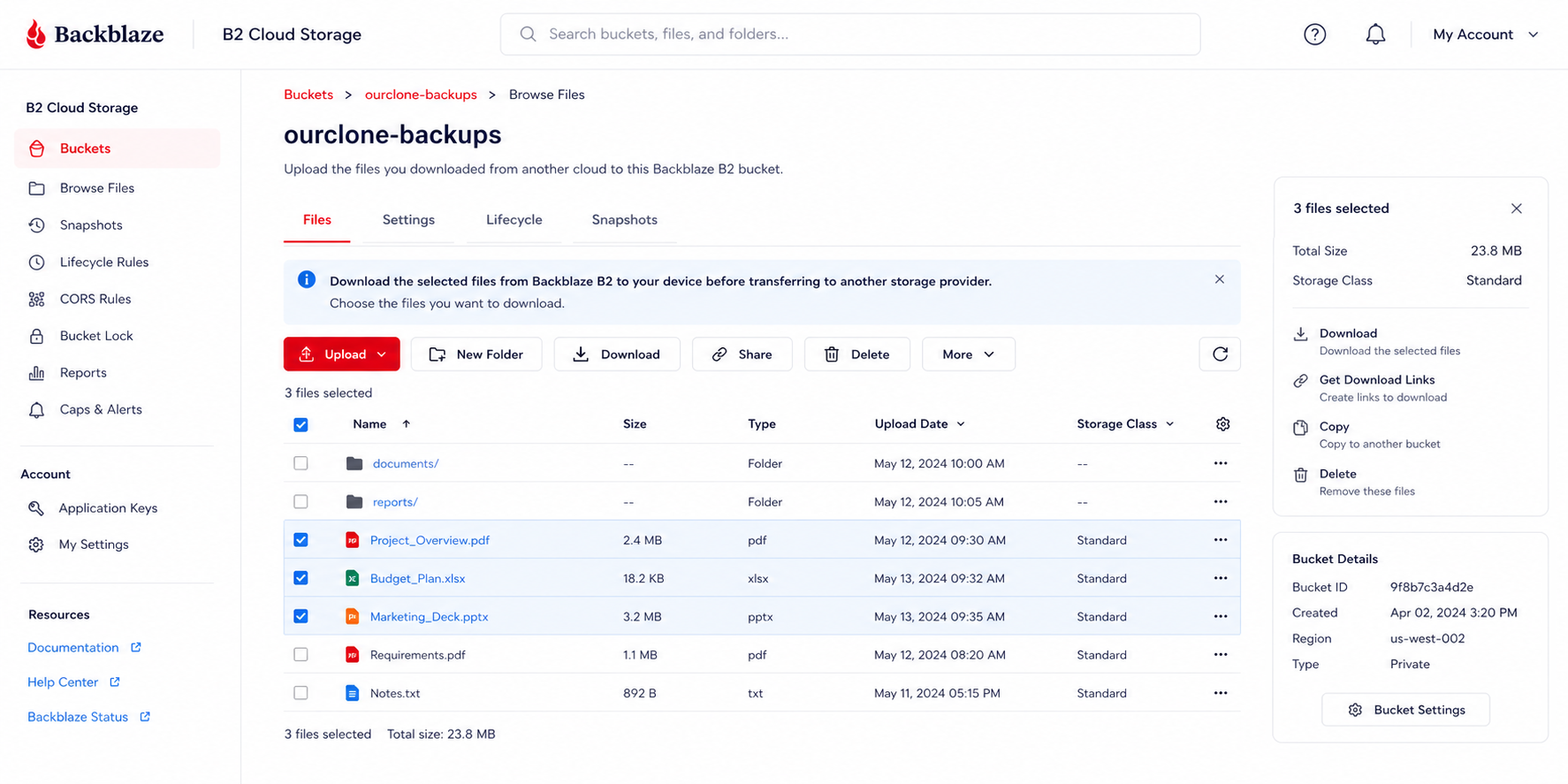The height and width of the screenshot is (784, 1568).
Task: Open row actions for Marketing_Deck.pptx
Action: coord(1220,616)
